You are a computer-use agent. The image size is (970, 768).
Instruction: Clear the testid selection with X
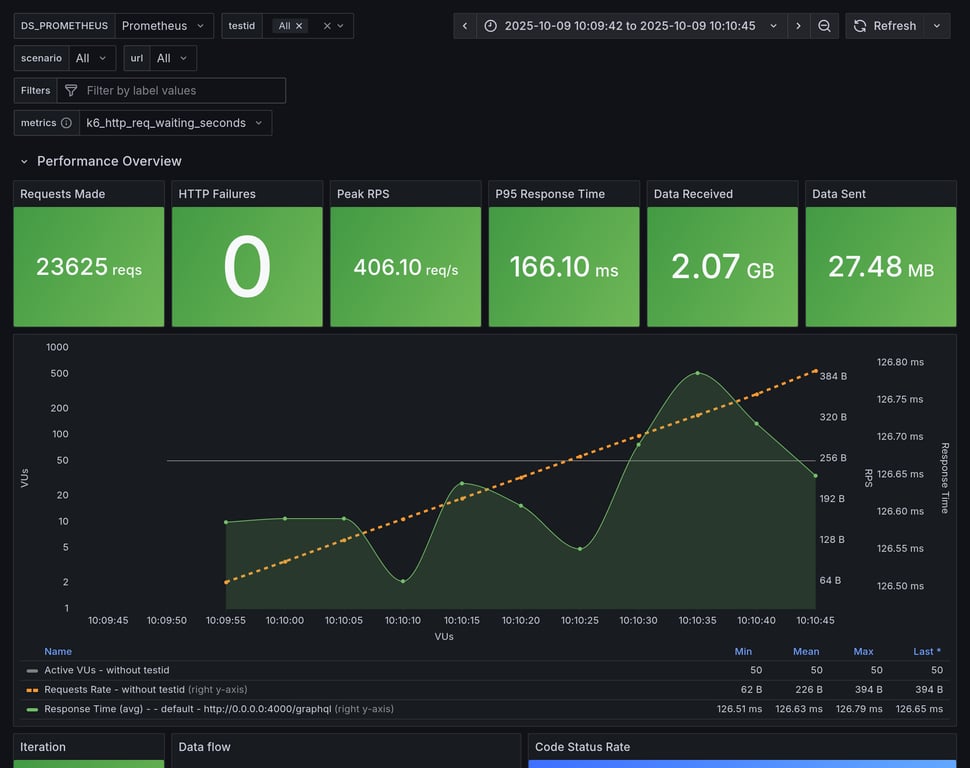(x=327, y=26)
